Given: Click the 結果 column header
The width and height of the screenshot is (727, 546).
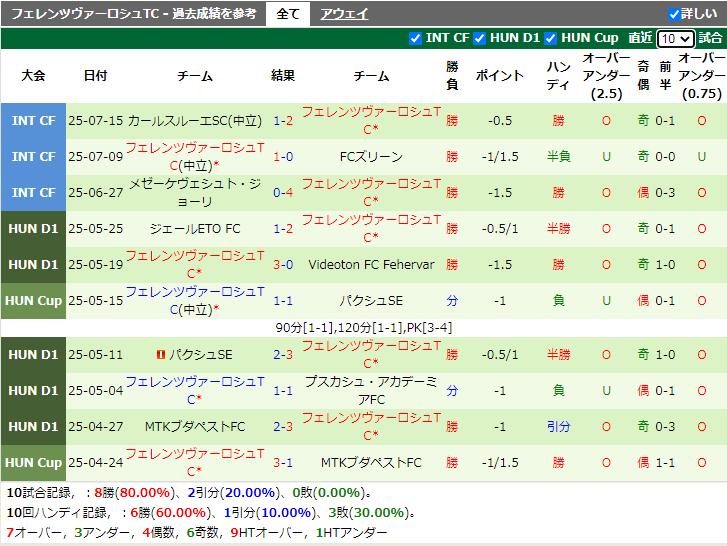Looking at the screenshot, I should pyautogui.click(x=283, y=76).
